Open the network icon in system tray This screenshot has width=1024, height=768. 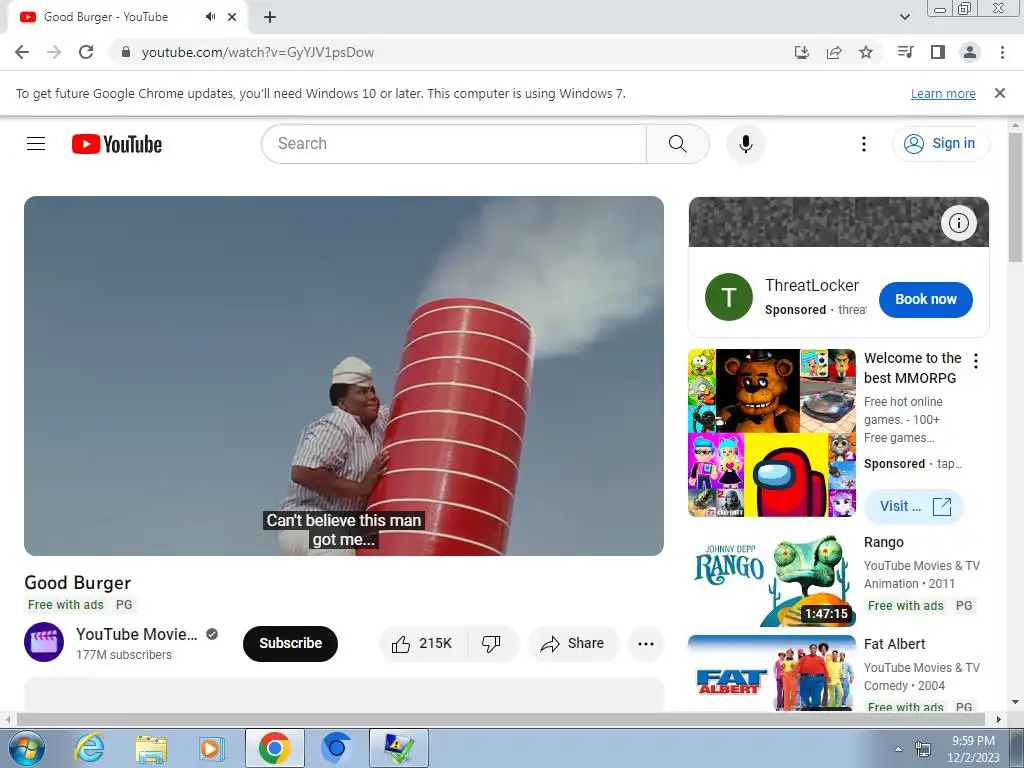coord(922,749)
